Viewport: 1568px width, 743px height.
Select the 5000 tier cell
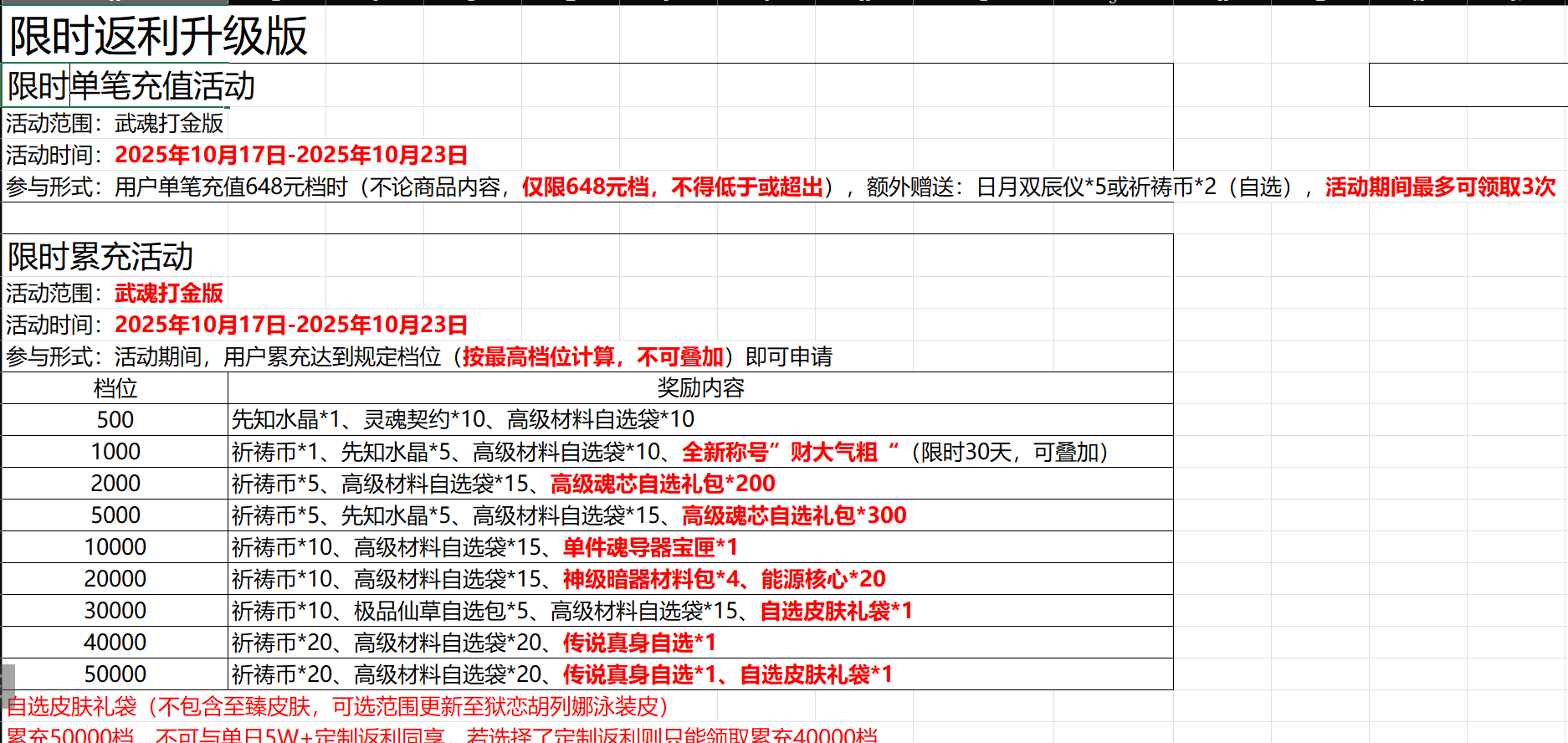(x=115, y=515)
